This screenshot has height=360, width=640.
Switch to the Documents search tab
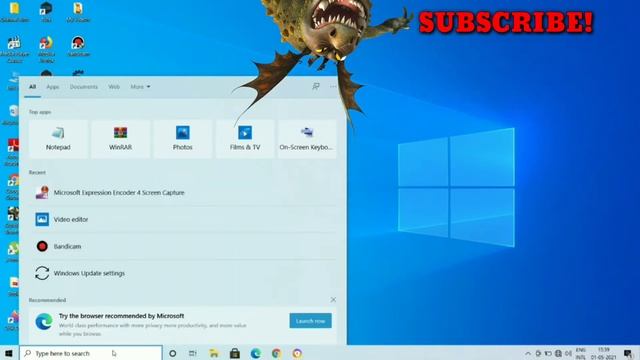[x=84, y=87]
